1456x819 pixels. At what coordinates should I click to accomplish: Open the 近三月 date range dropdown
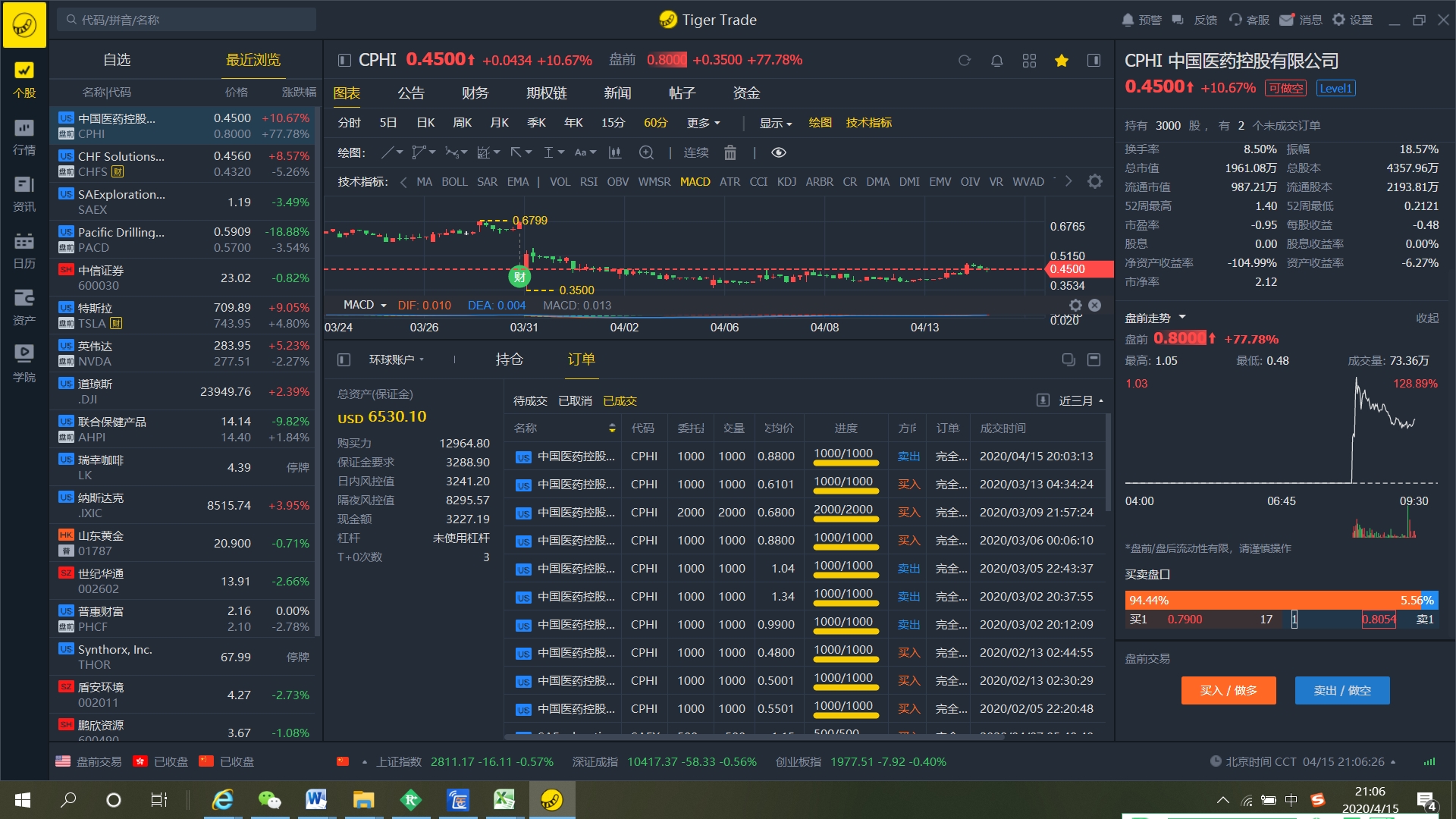point(1081,400)
